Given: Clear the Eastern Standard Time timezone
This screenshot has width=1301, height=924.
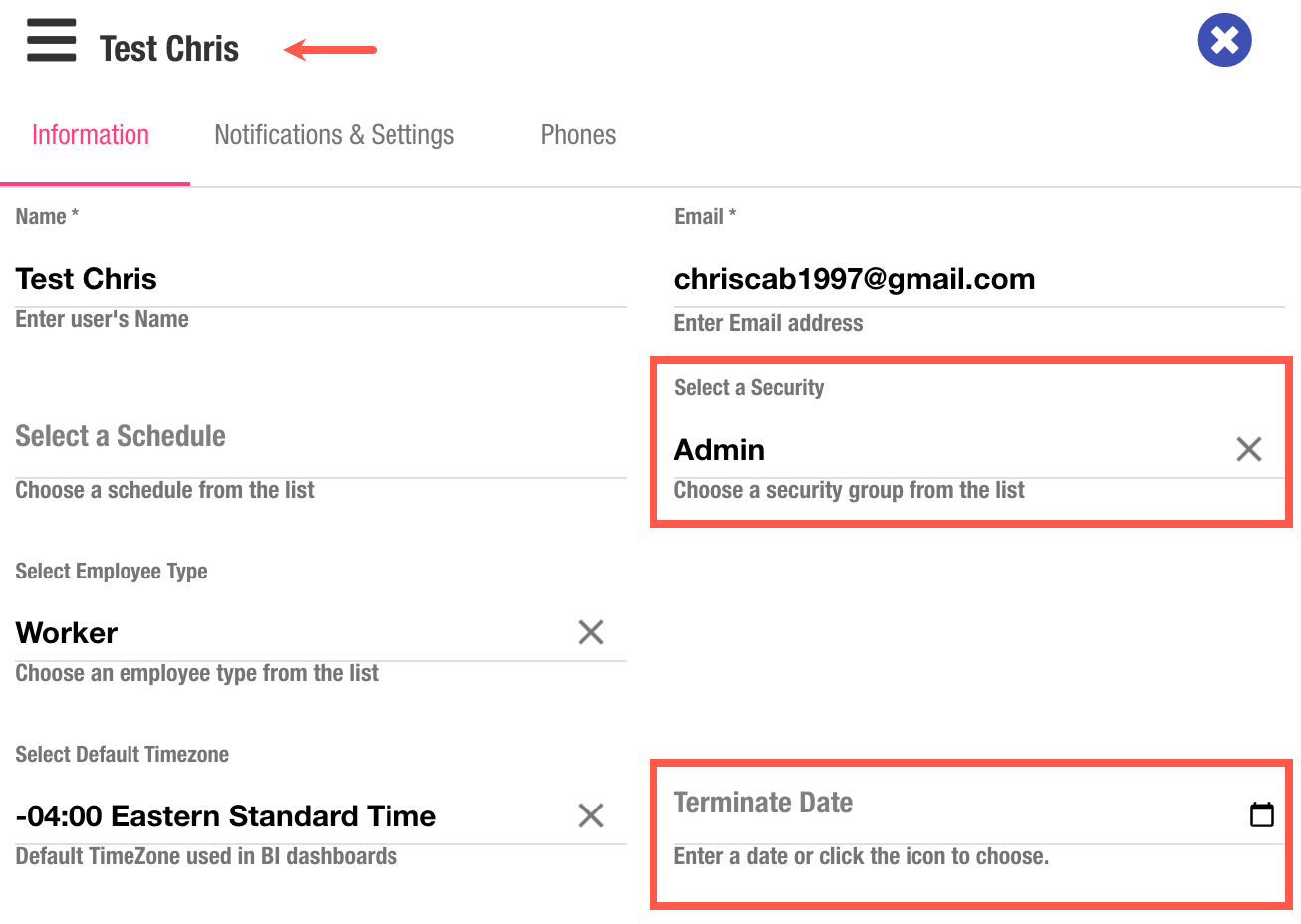Looking at the screenshot, I should [591, 815].
